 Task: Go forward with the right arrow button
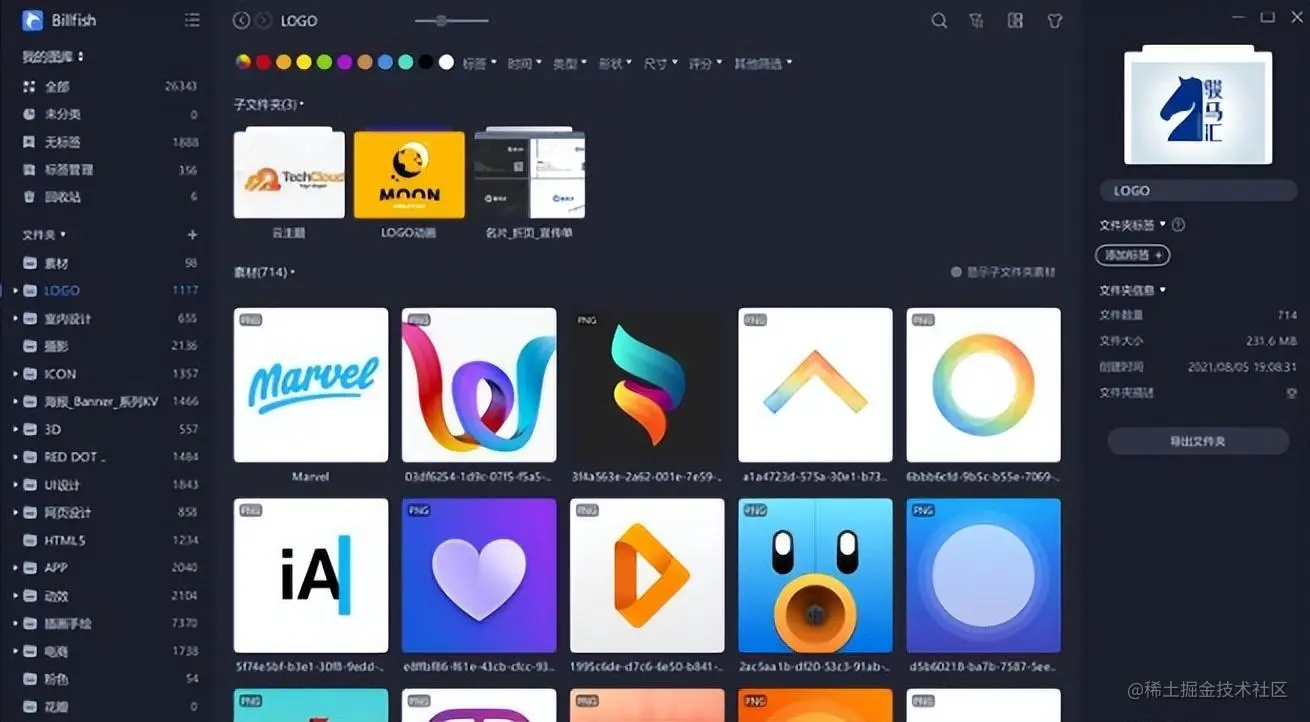pyautogui.click(x=263, y=21)
